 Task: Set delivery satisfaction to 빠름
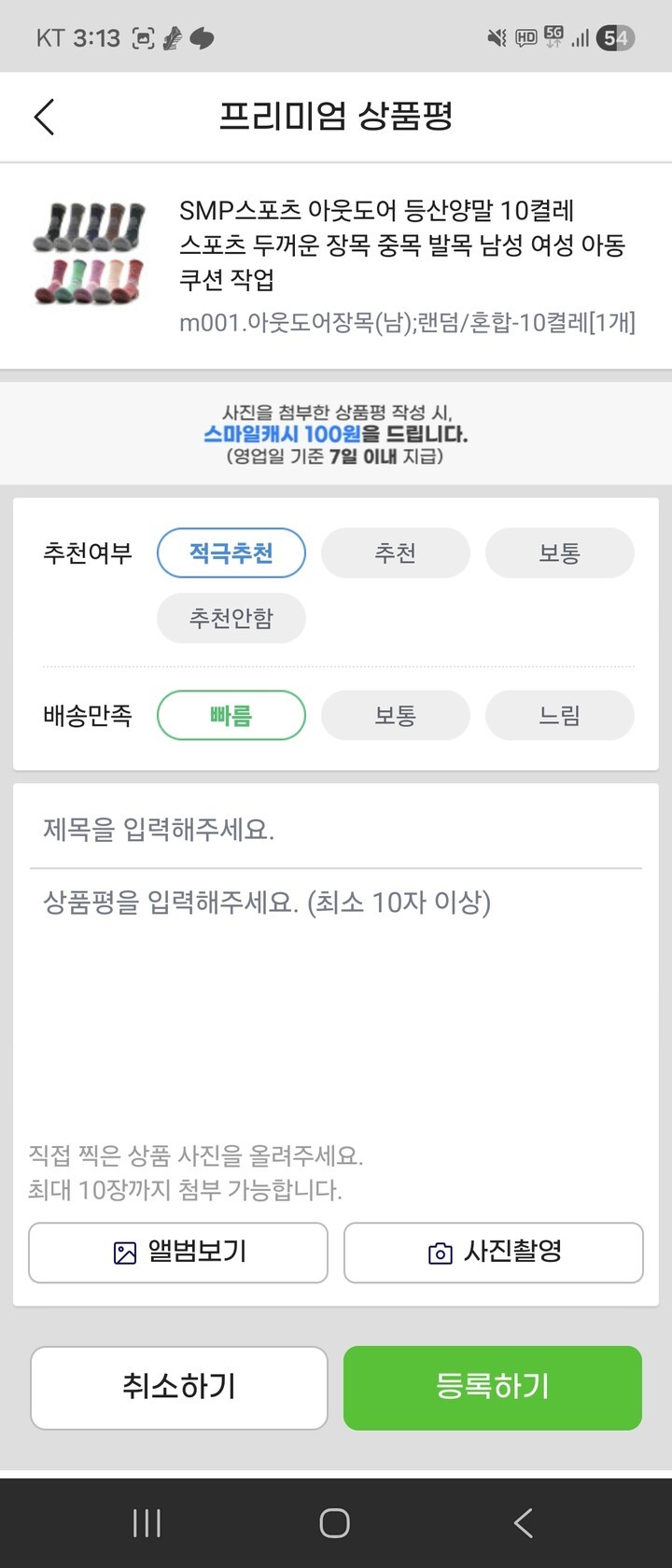point(231,716)
